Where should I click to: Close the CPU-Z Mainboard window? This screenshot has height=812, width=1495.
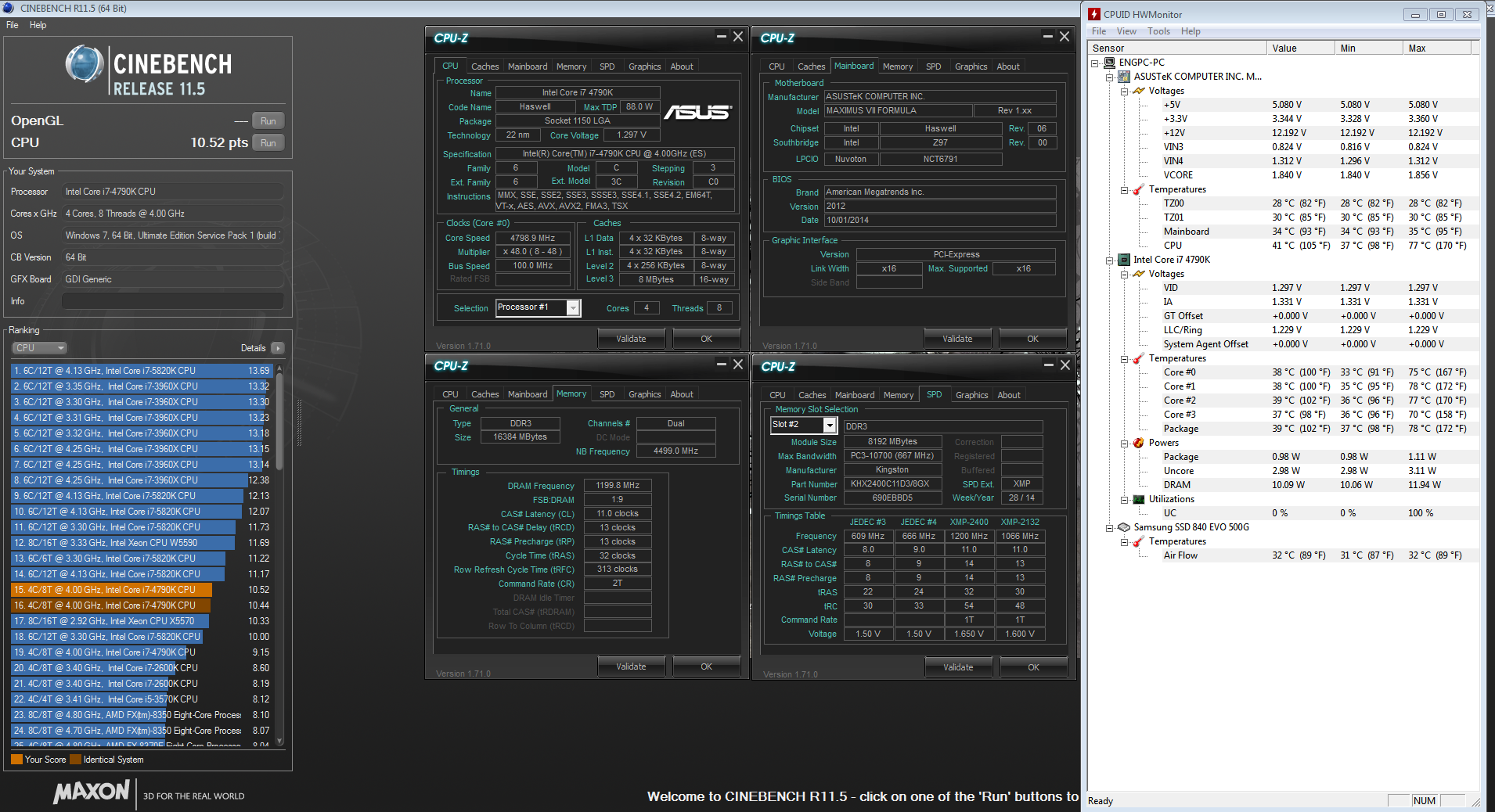point(1065,36)
